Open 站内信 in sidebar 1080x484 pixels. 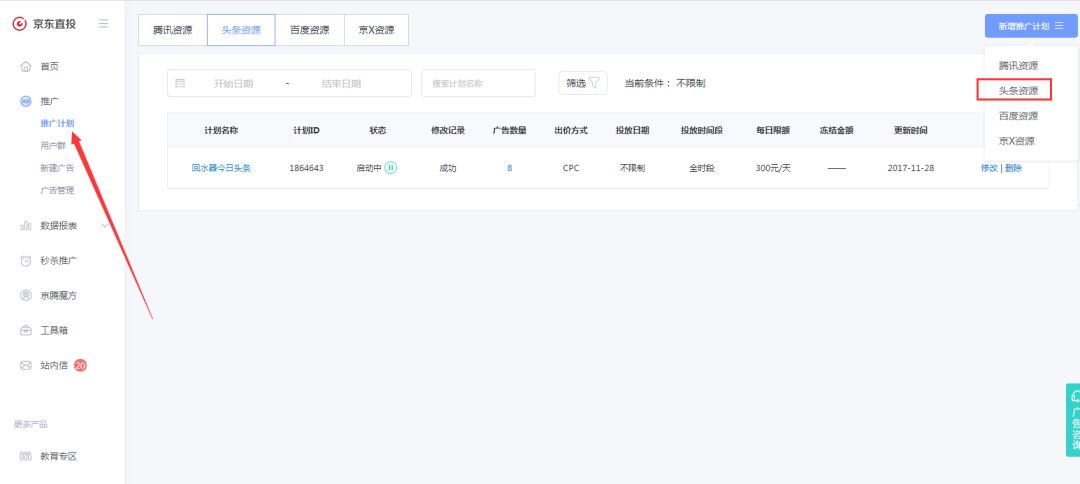[54, 366]
